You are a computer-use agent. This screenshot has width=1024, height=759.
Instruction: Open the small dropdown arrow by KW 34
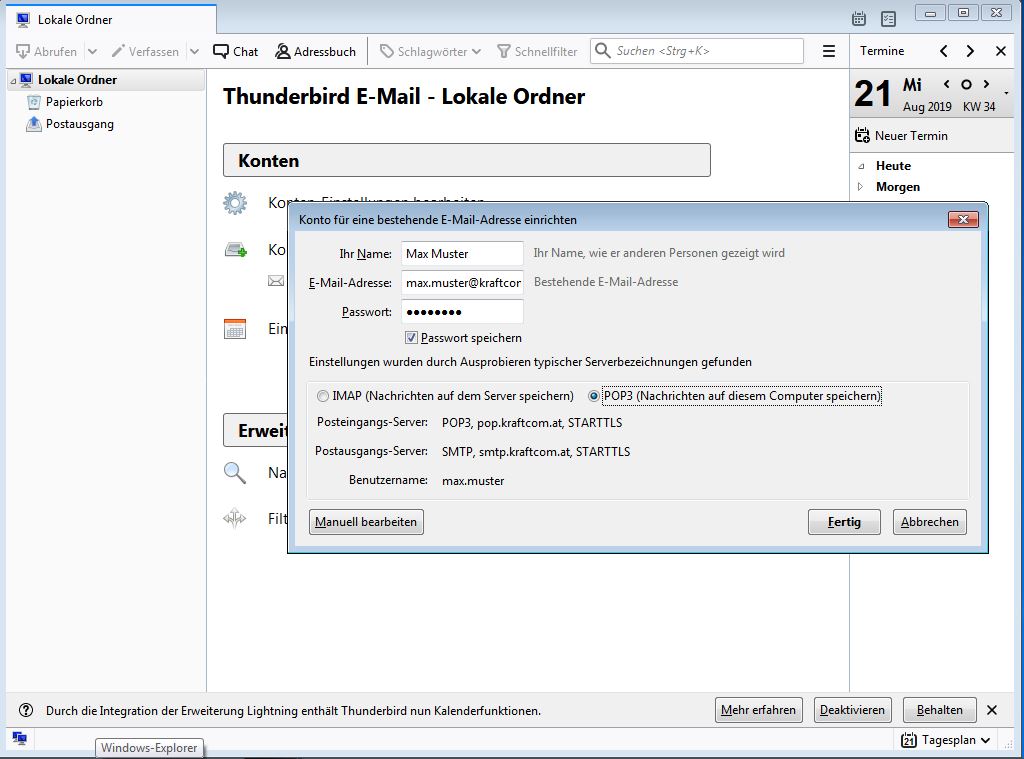[1006, 93]
